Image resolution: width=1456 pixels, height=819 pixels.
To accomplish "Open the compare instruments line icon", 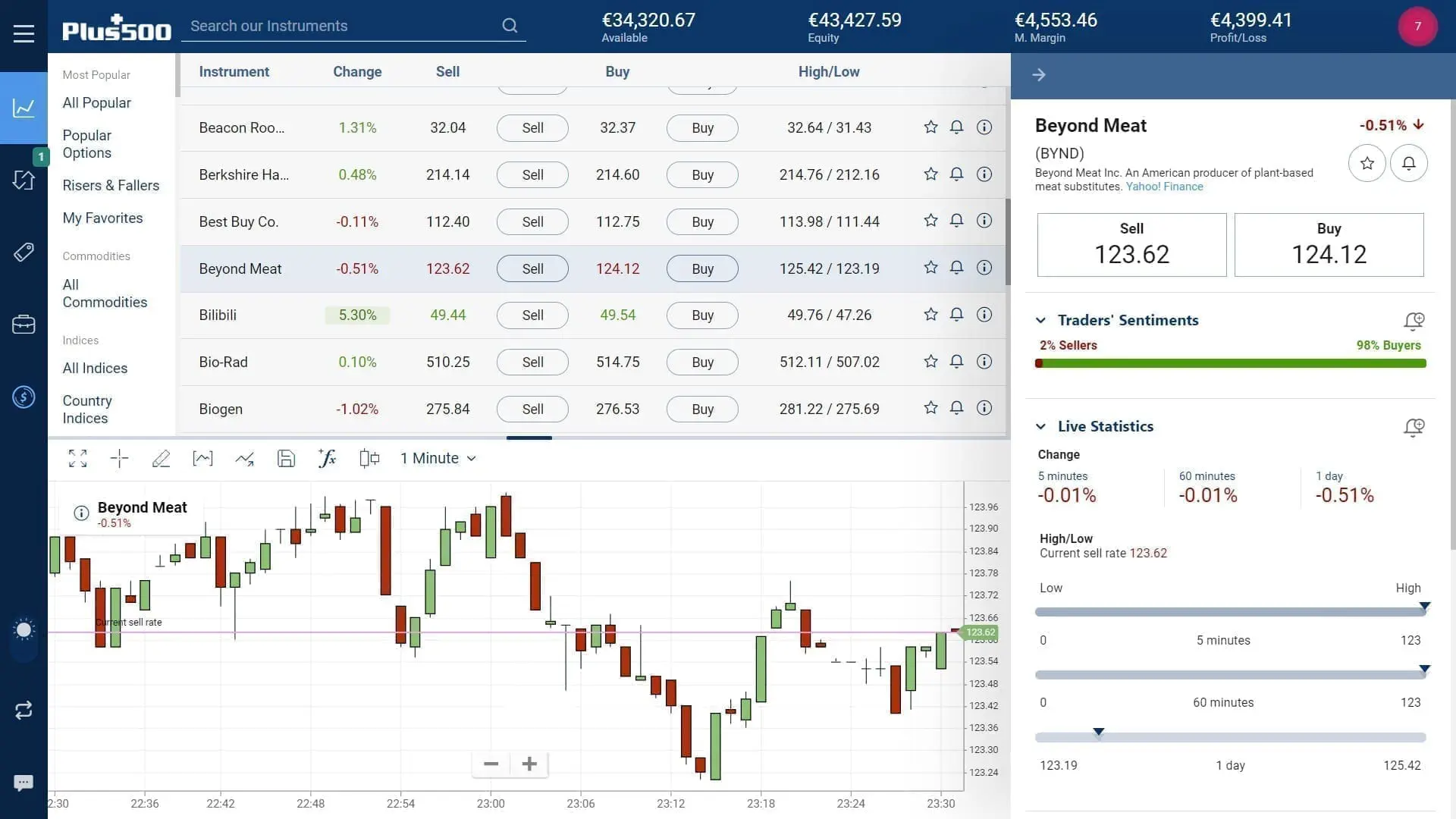I will 244,458.
